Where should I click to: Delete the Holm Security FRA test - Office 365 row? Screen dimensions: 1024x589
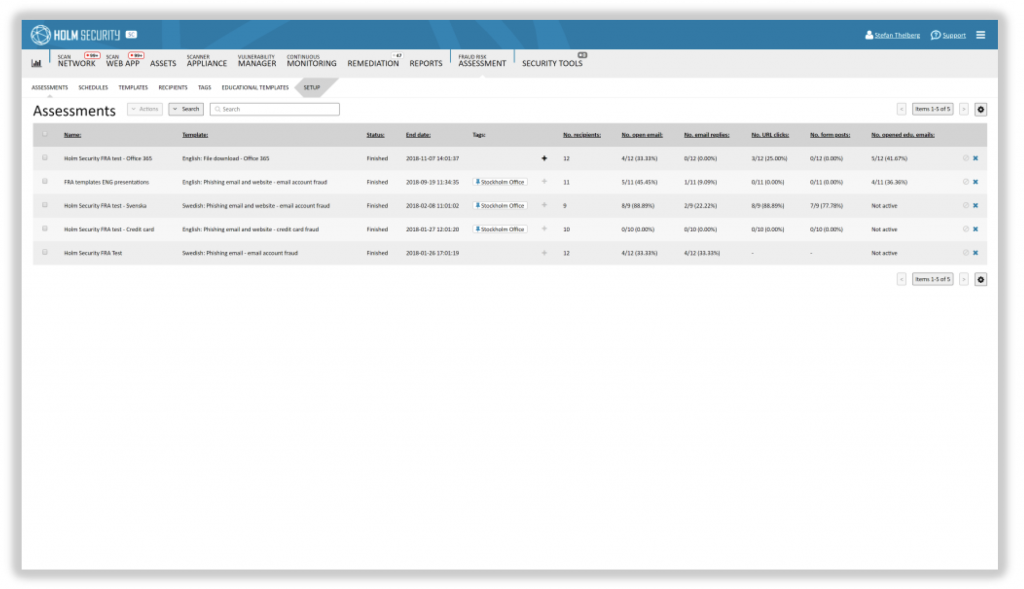[x=975, y=158]
